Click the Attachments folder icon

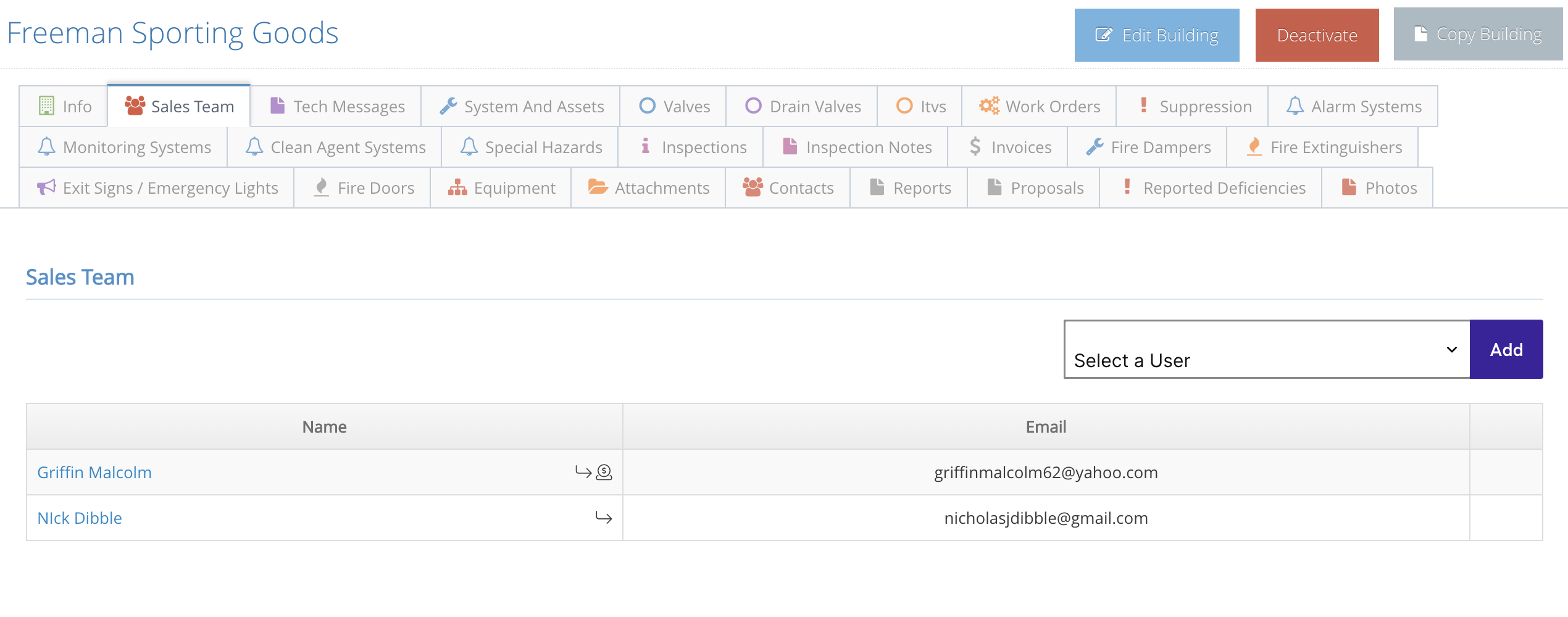coord(598,186)
